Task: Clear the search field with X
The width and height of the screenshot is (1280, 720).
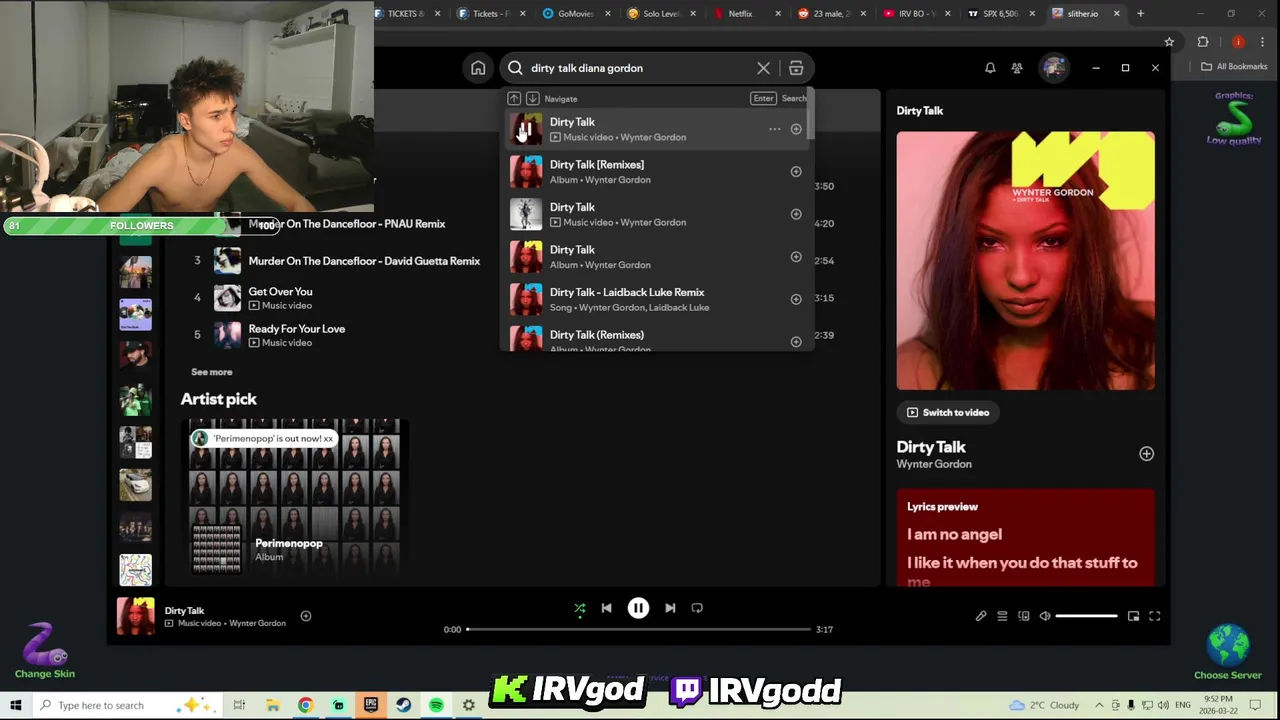Action: [x=763, y=68]
